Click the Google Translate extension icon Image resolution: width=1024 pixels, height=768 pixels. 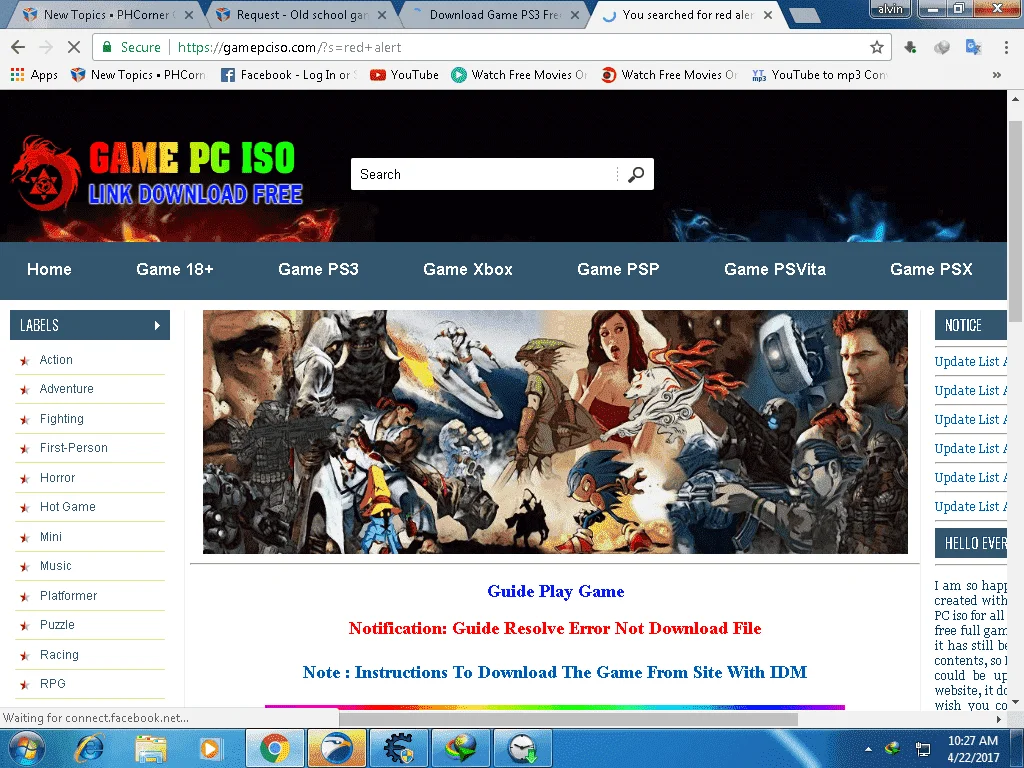(x=973, y=47)
